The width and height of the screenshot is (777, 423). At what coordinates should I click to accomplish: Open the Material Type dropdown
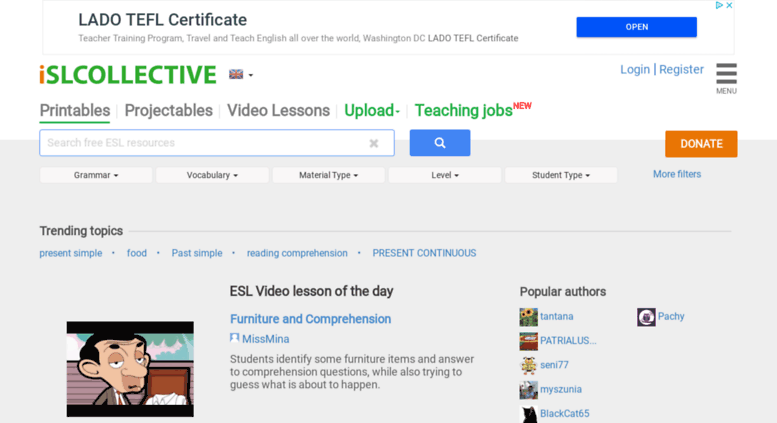point(329,175)
